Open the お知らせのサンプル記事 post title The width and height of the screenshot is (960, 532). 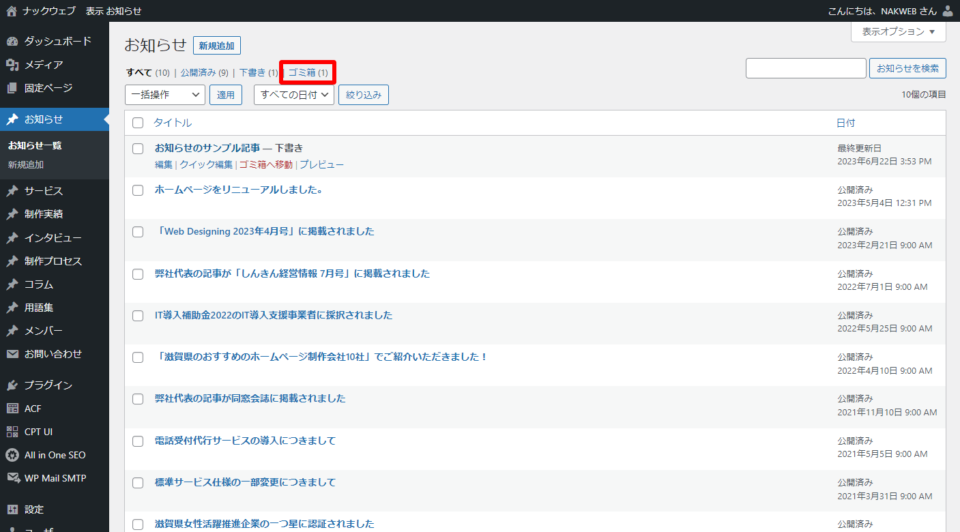[207, 148]
